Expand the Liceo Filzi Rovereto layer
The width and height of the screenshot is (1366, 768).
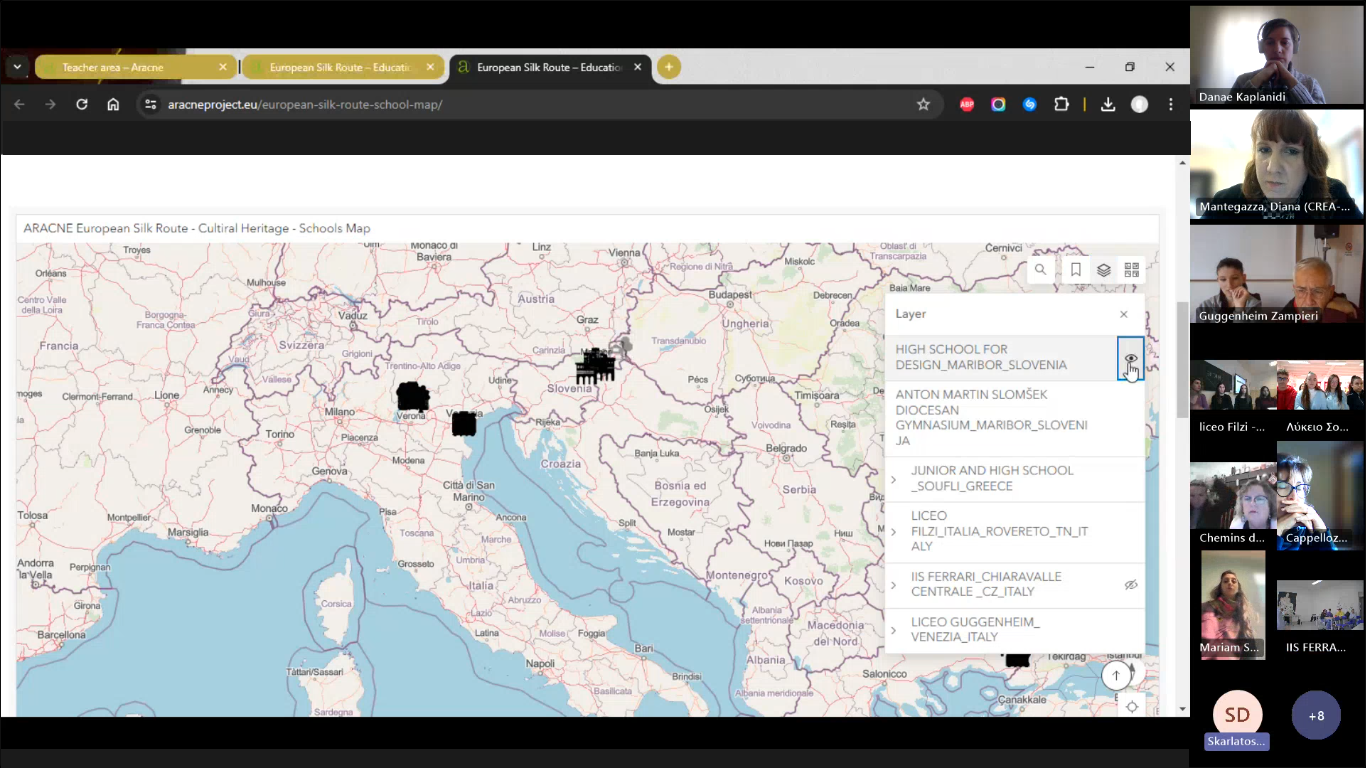pos(894,531)
